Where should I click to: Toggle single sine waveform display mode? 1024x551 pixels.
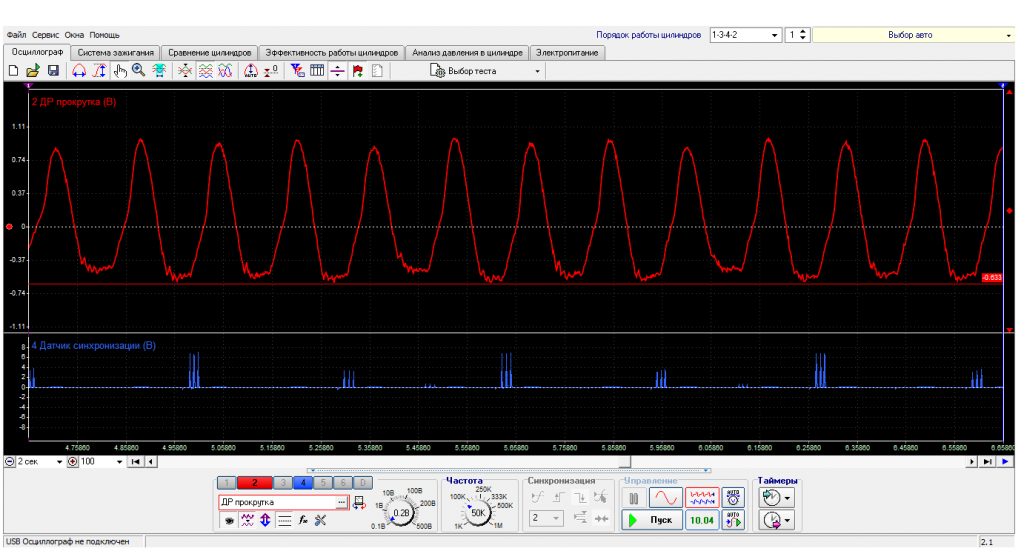(x=665, y=498)
